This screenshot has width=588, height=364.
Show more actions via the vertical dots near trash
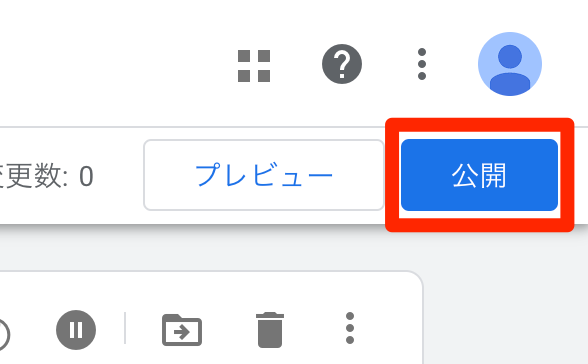coord(350,328)
